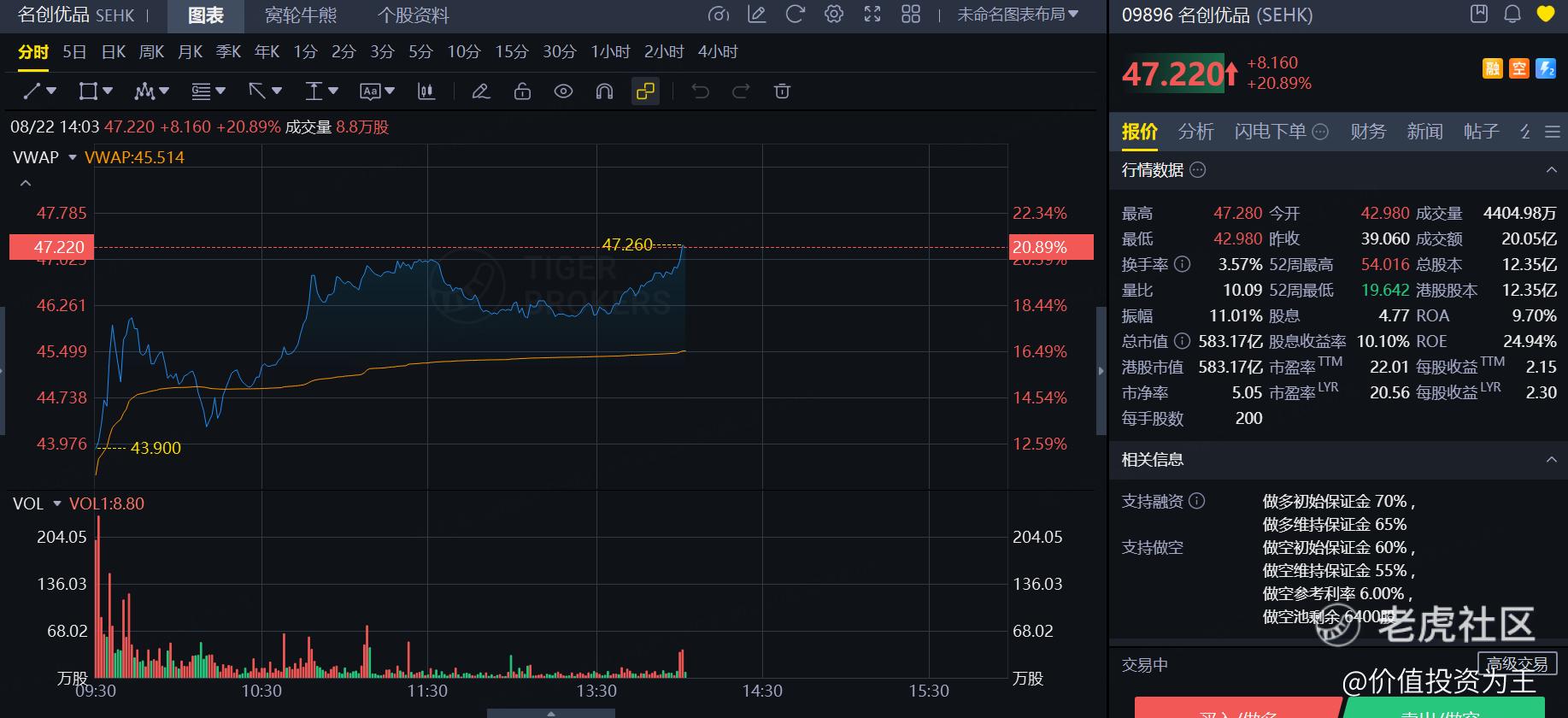Toggle the lock drawings padlock

coord(522,91)
